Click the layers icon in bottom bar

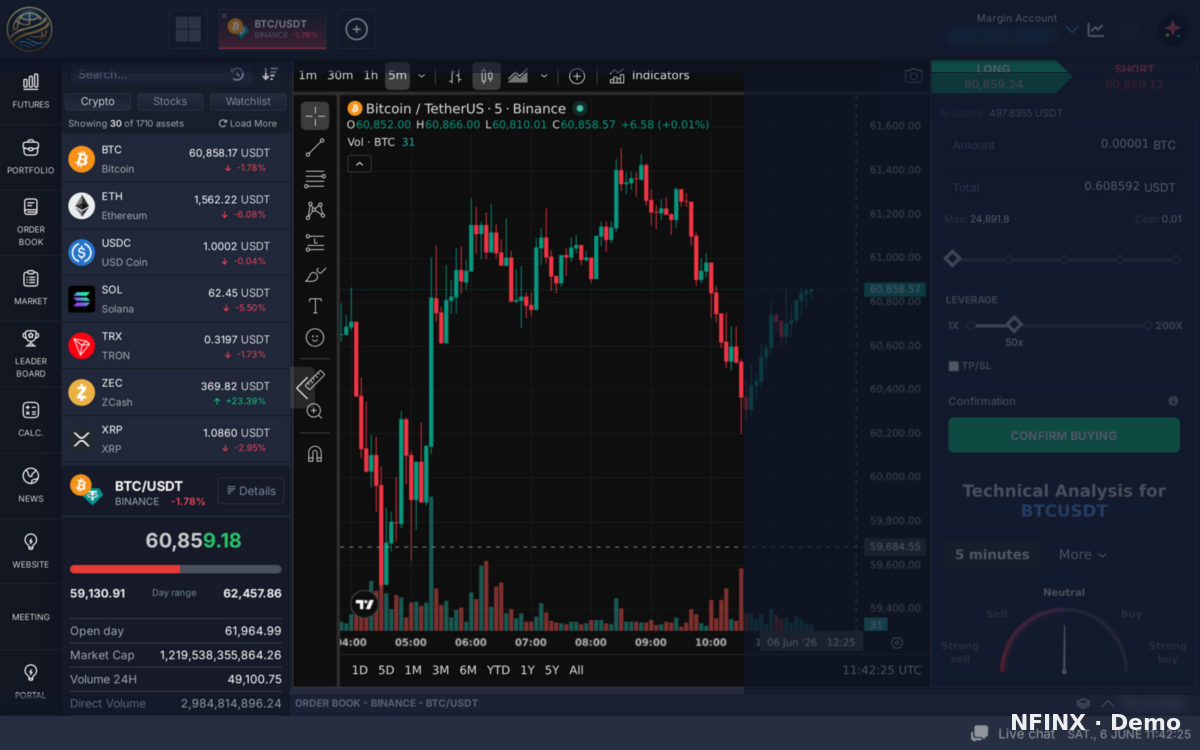click(1083, 703)
